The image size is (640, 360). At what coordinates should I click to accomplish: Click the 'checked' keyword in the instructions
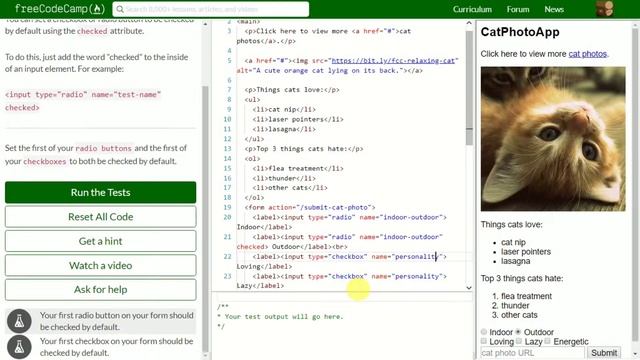click(92, 31)
